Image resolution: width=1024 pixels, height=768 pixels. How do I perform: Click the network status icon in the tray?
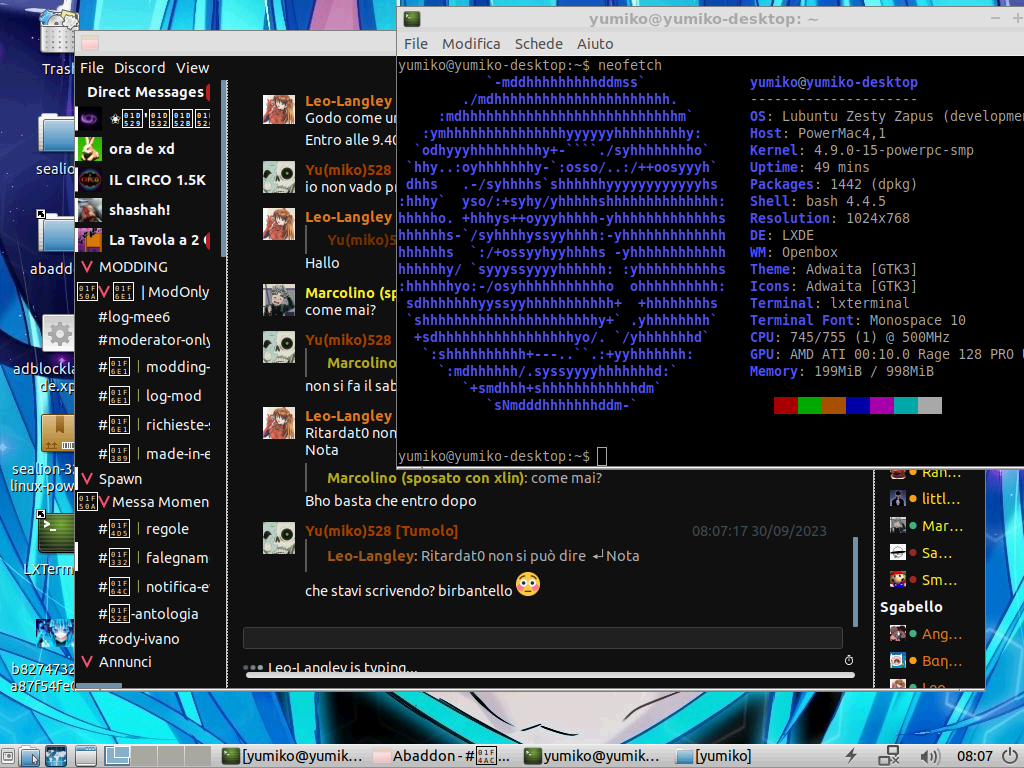(889, 756)
